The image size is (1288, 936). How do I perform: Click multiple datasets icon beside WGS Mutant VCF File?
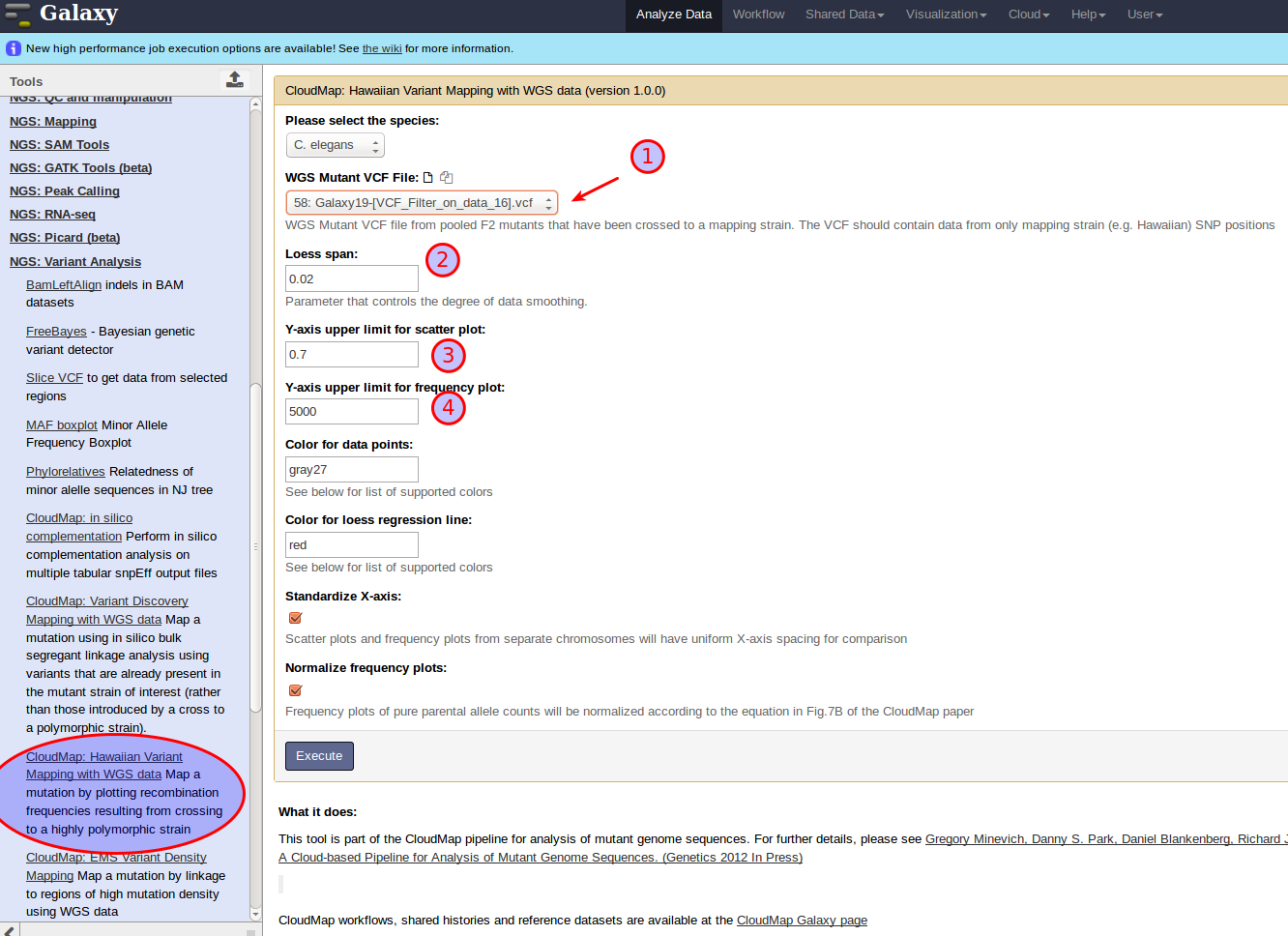point(446,177)
